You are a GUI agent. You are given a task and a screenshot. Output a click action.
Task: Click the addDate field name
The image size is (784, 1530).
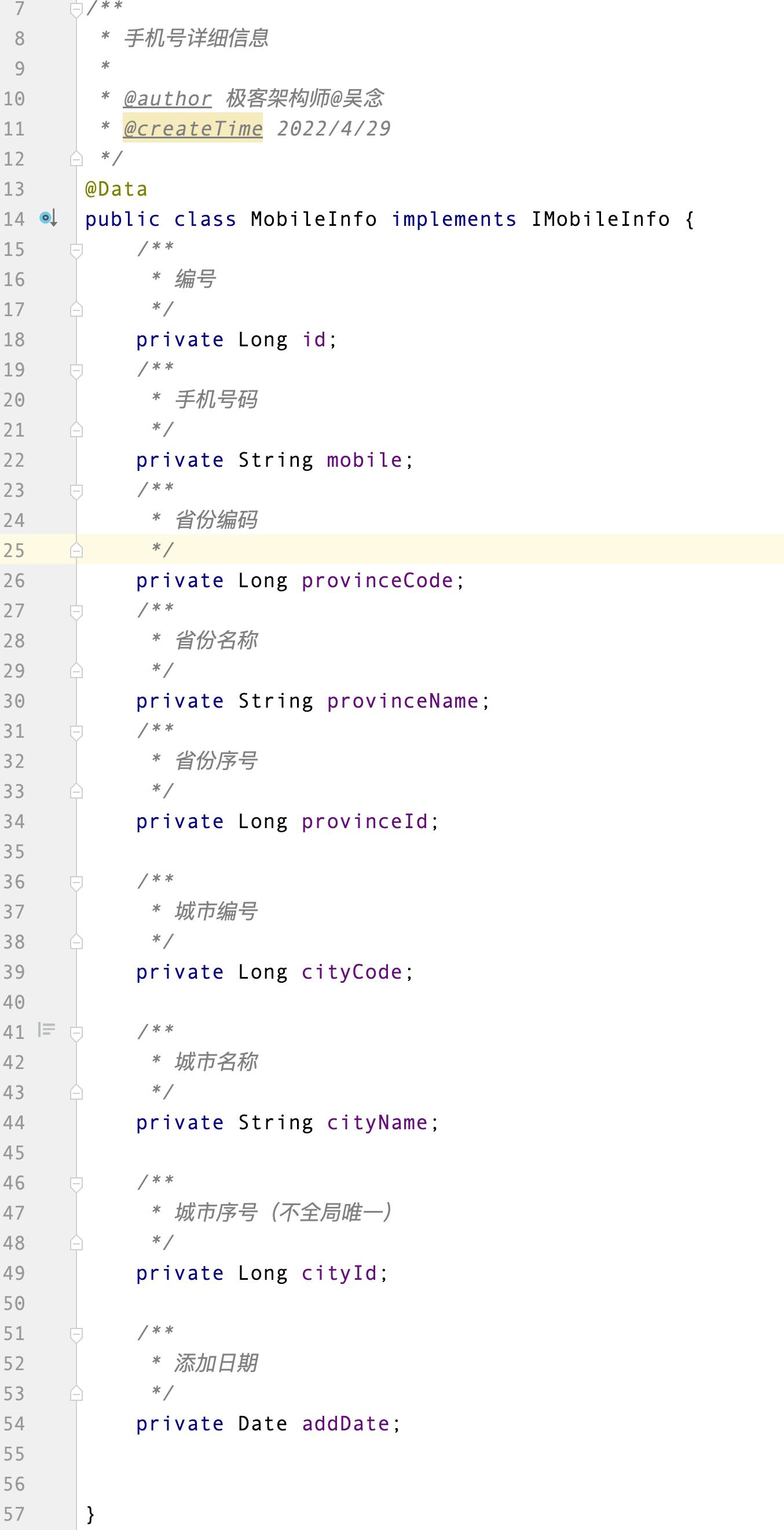[x=345, y=1423]
